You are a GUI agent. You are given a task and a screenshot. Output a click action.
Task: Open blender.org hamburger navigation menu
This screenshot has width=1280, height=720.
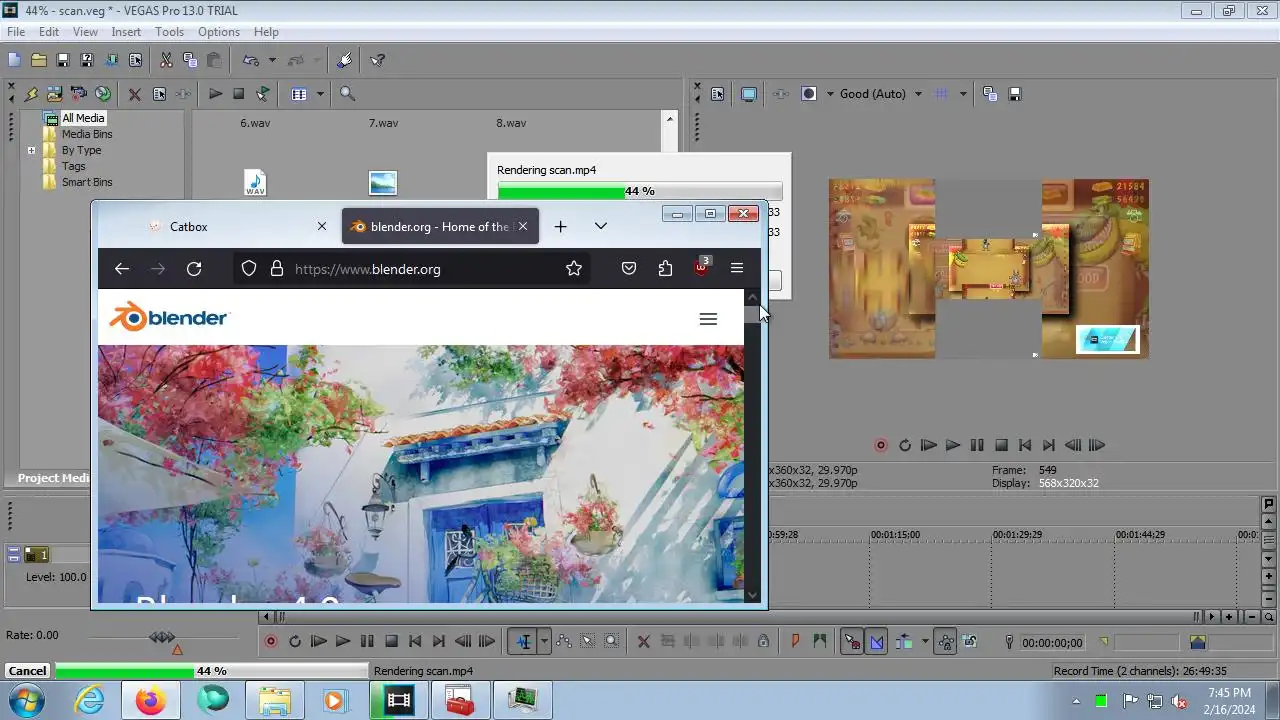pos(708,319)
